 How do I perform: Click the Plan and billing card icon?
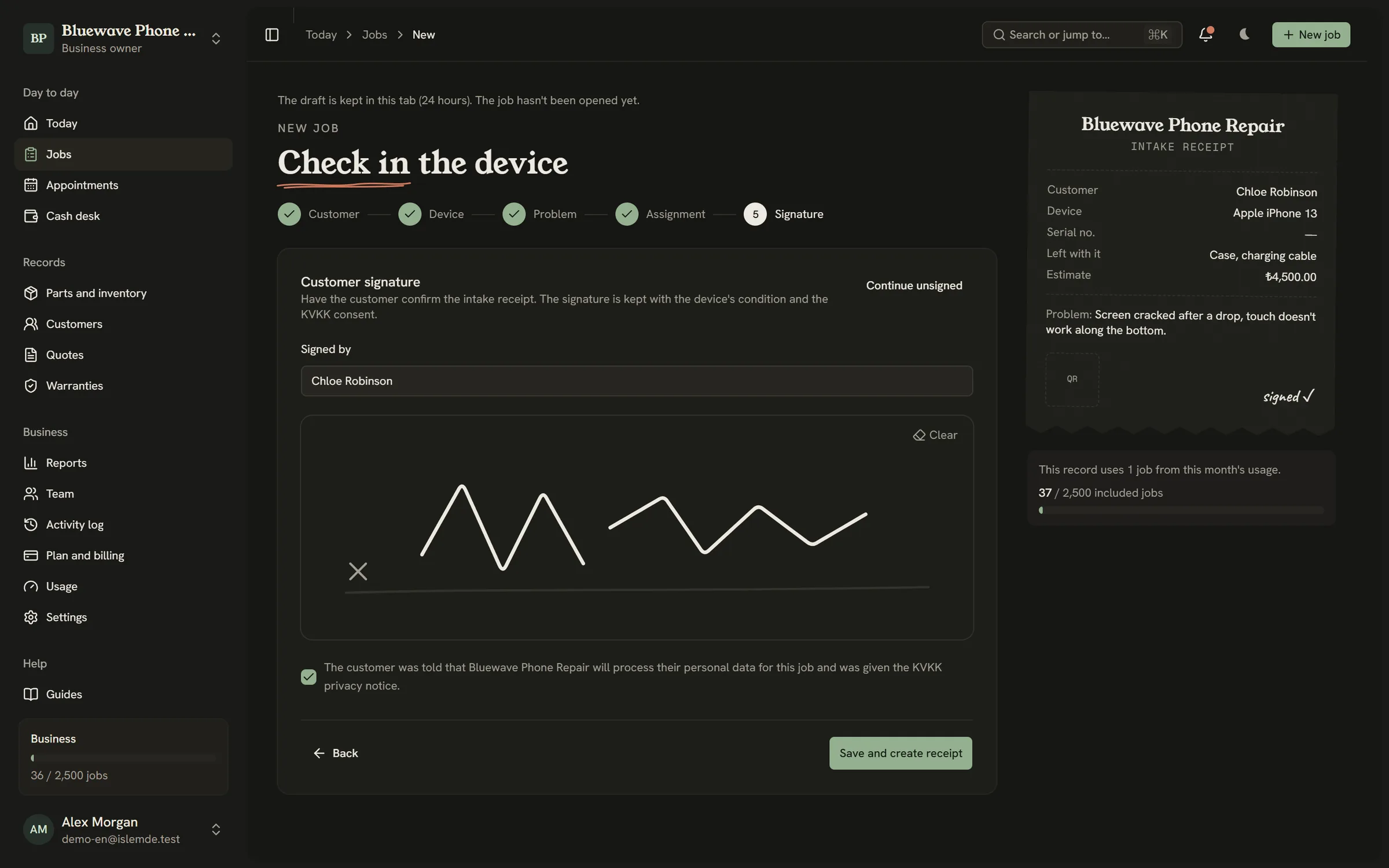(x=31, y=556)
